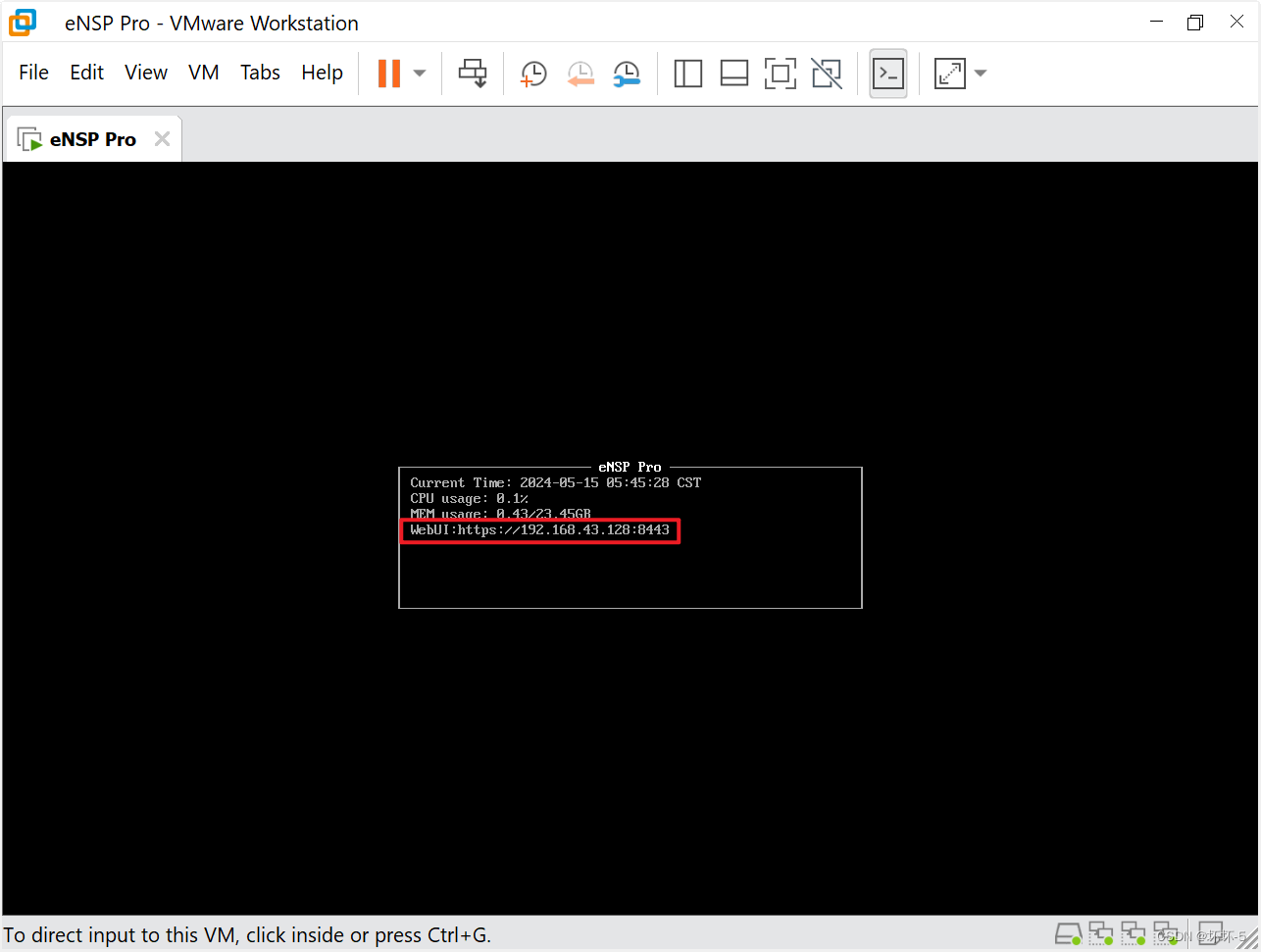Close the eNSP Pro tab
1261x952 pixels.
[162, 138]
